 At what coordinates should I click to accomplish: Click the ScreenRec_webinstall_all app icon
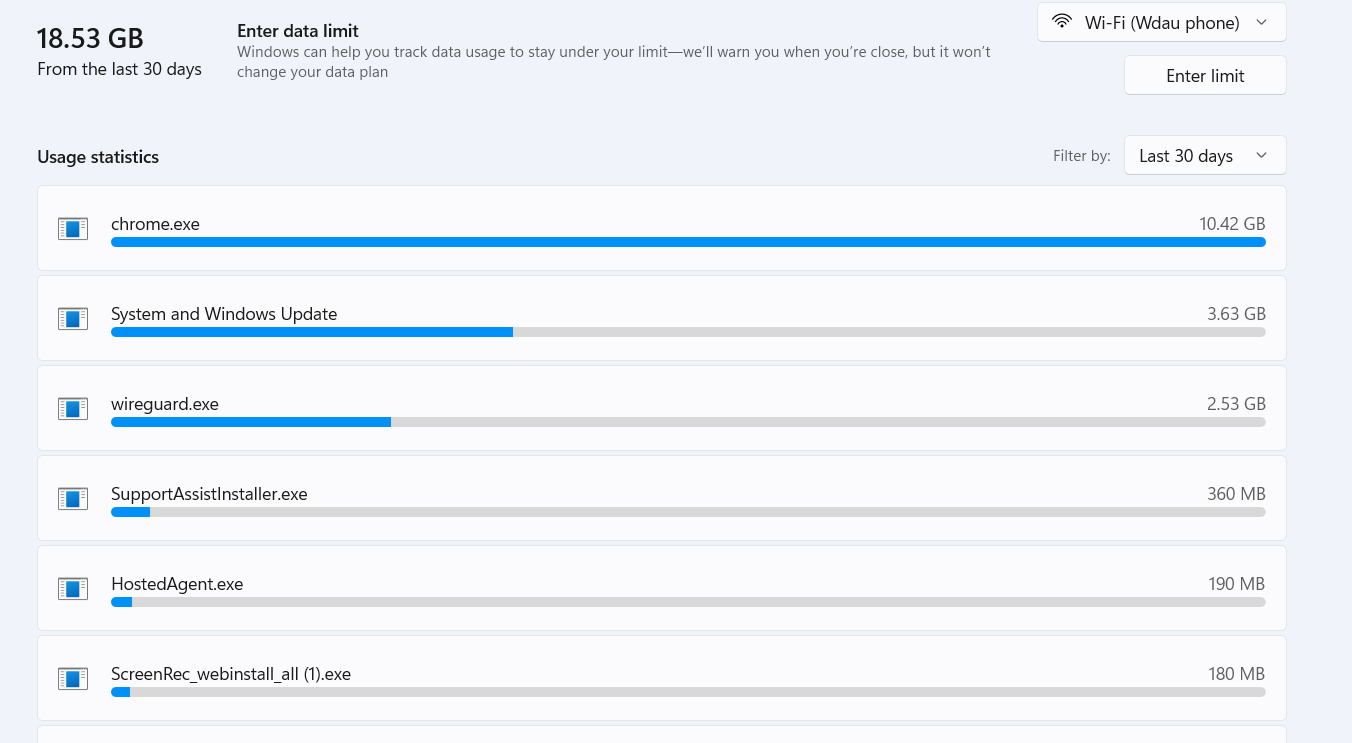[73, 678]
